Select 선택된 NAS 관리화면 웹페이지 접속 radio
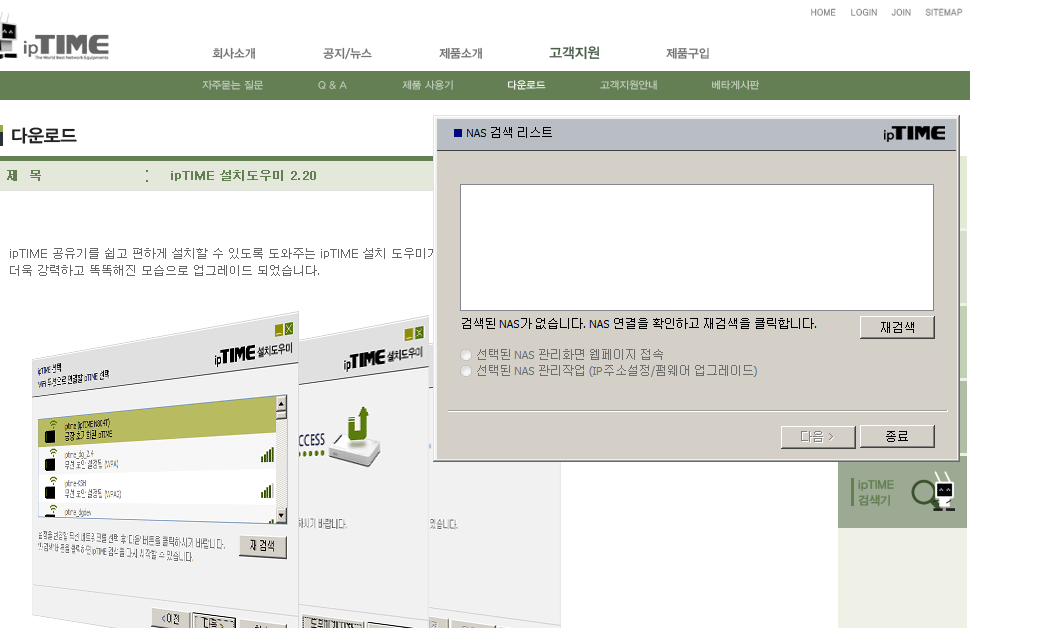The height and width of the screenshot is (628, 1059). tap(466, 355)
